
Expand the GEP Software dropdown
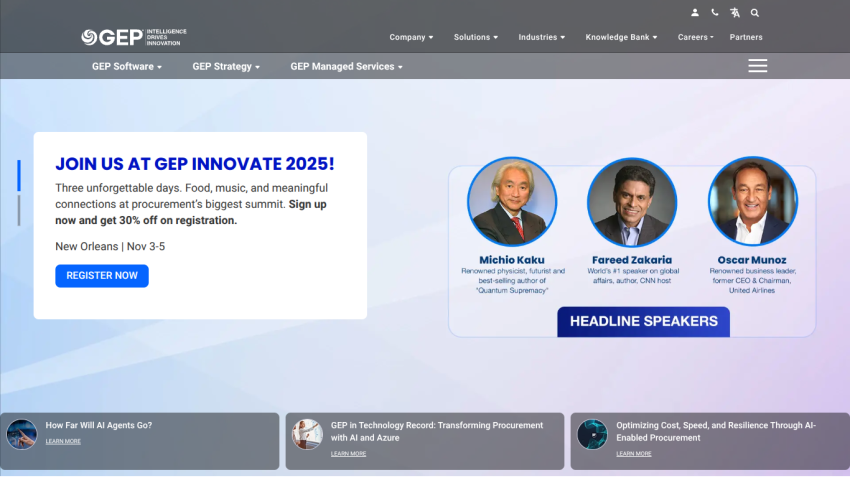tap(127, 66)
